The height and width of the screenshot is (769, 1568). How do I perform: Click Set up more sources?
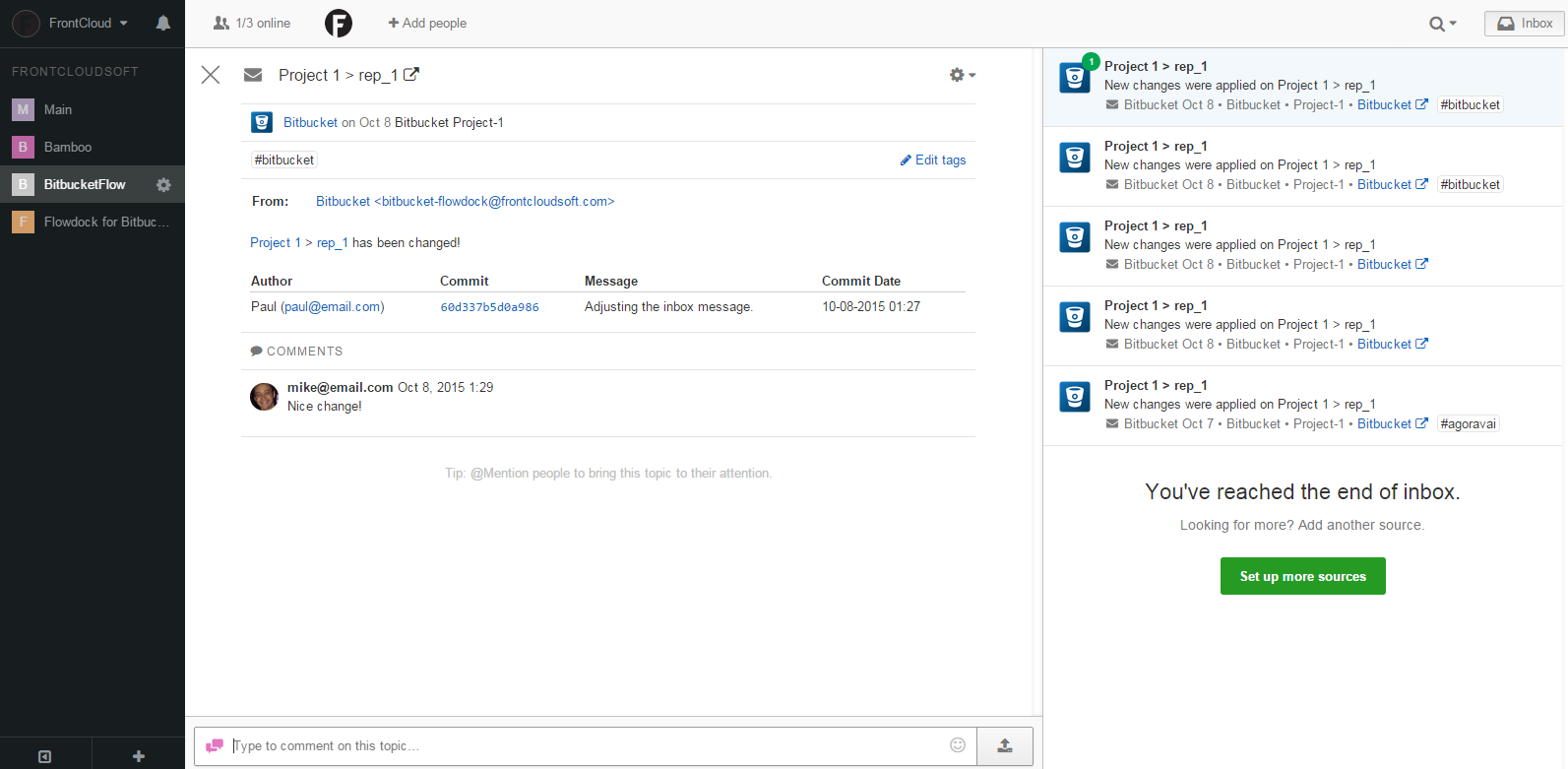point(1303,576)
